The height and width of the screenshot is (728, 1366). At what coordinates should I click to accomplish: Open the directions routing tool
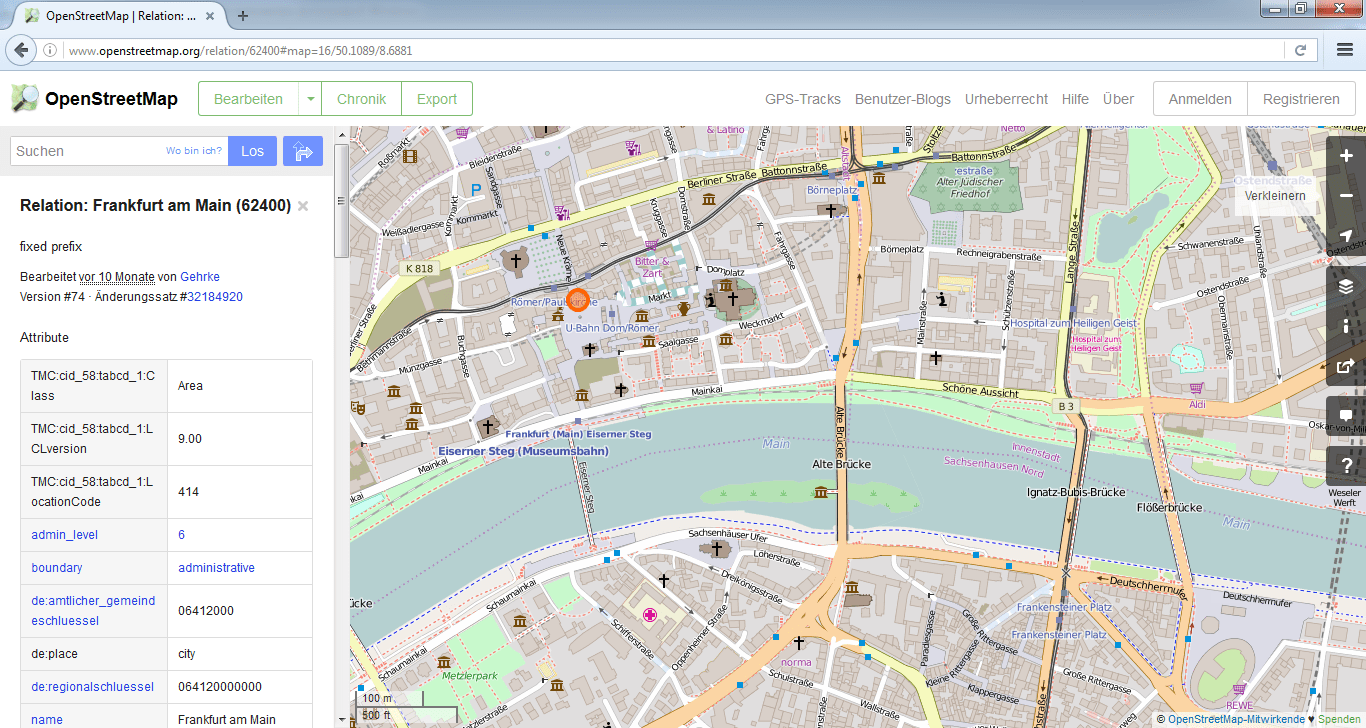point(303,150)
